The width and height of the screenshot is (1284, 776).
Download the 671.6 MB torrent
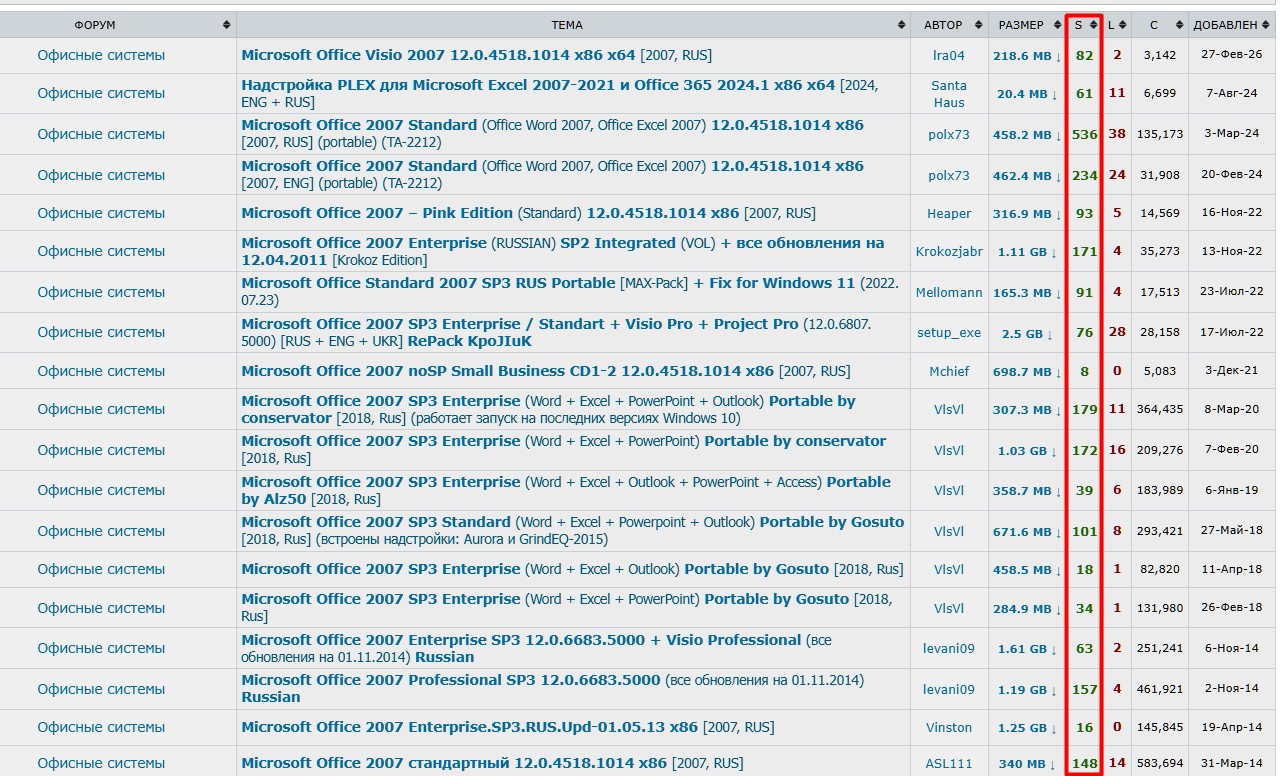[x=1027, y=531]
